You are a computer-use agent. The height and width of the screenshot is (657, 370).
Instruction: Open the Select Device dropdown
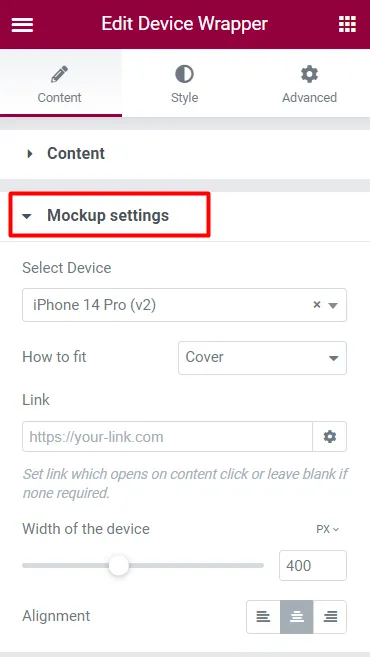click(184, 305)
